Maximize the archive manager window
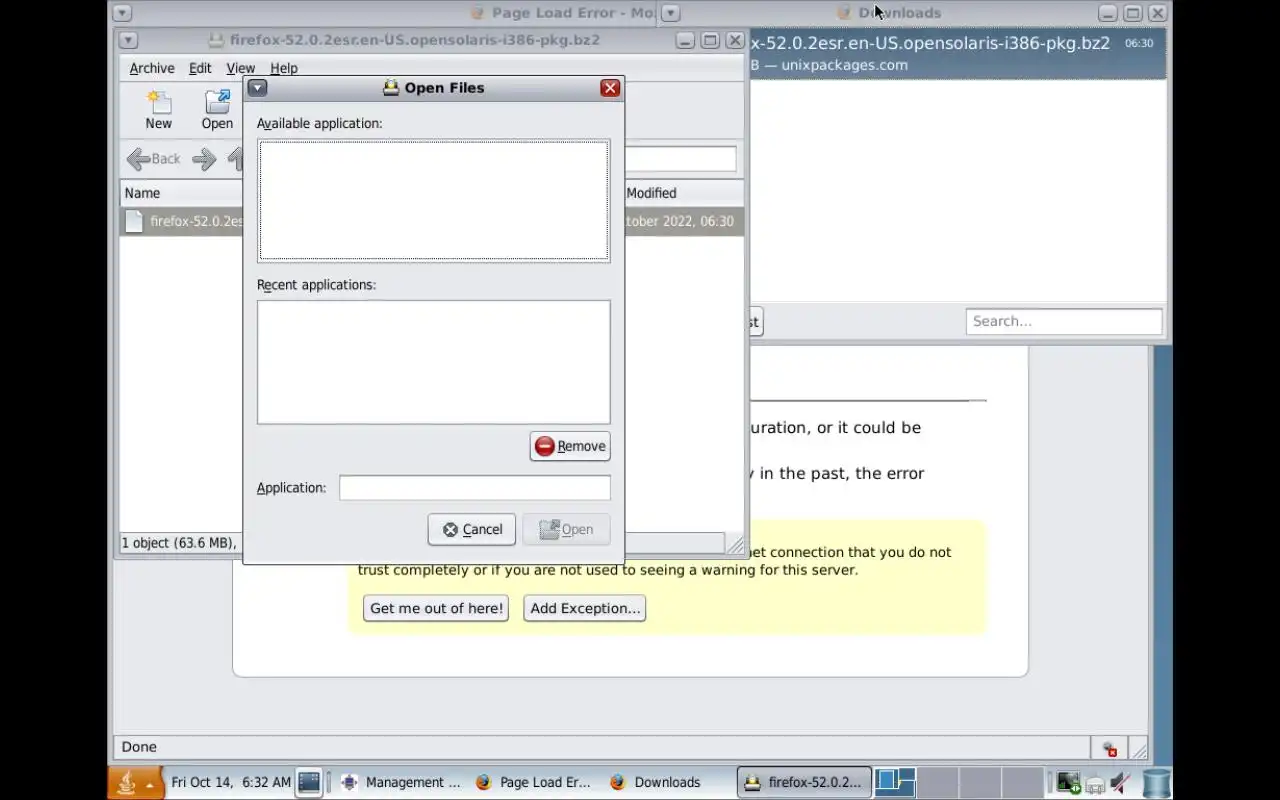Image resolution: width=1280 pixels, height=800 pixels. pyautogui.click(x=710, y=40)
